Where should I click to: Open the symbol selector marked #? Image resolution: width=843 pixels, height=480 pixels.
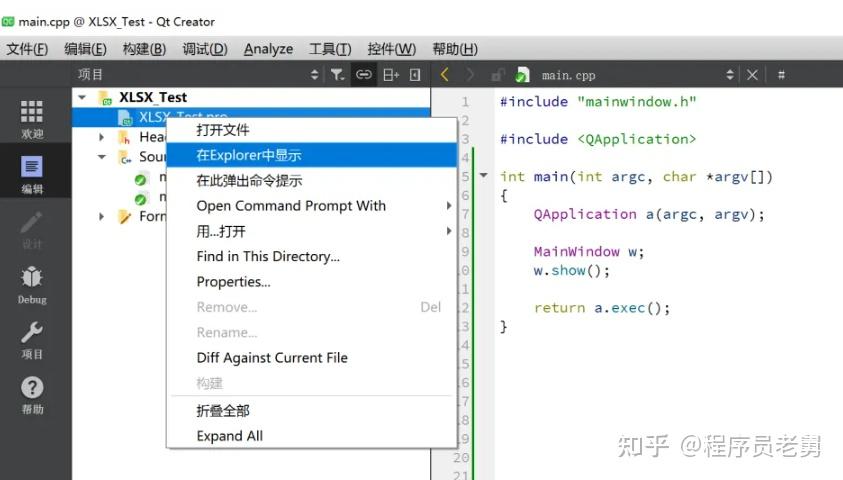coord(781,75)
